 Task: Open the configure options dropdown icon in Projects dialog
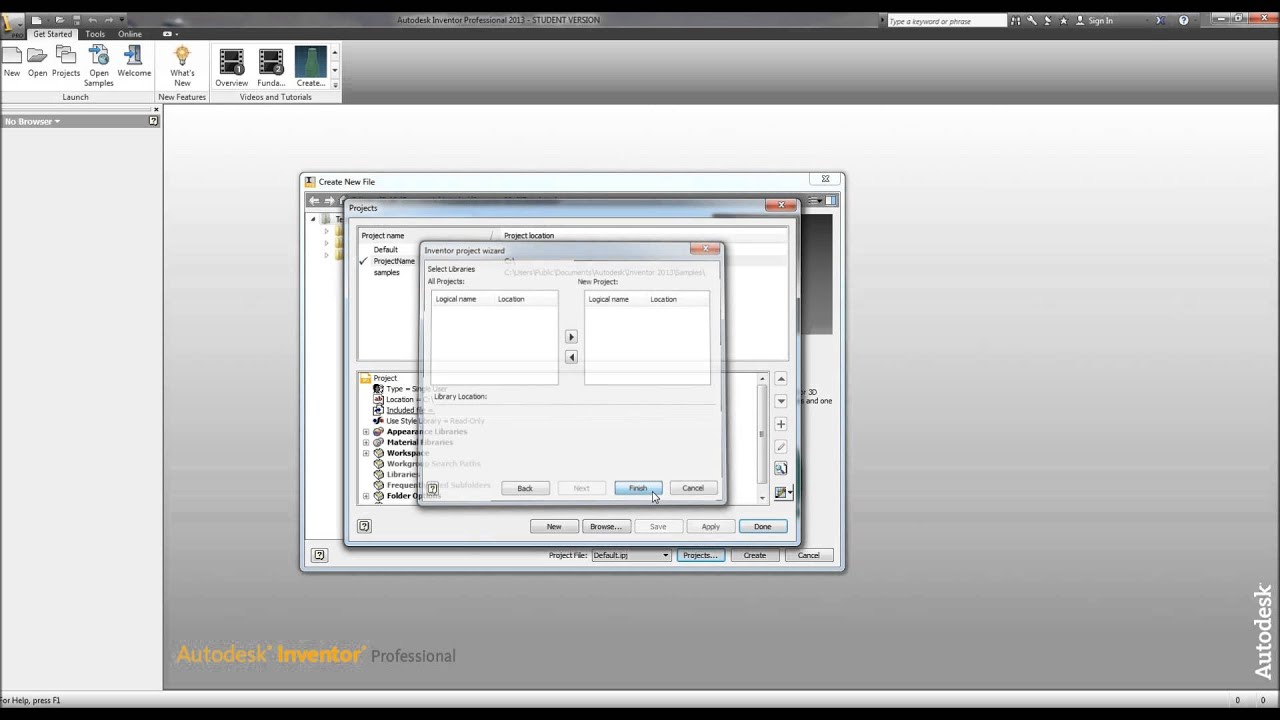[783, 492]
